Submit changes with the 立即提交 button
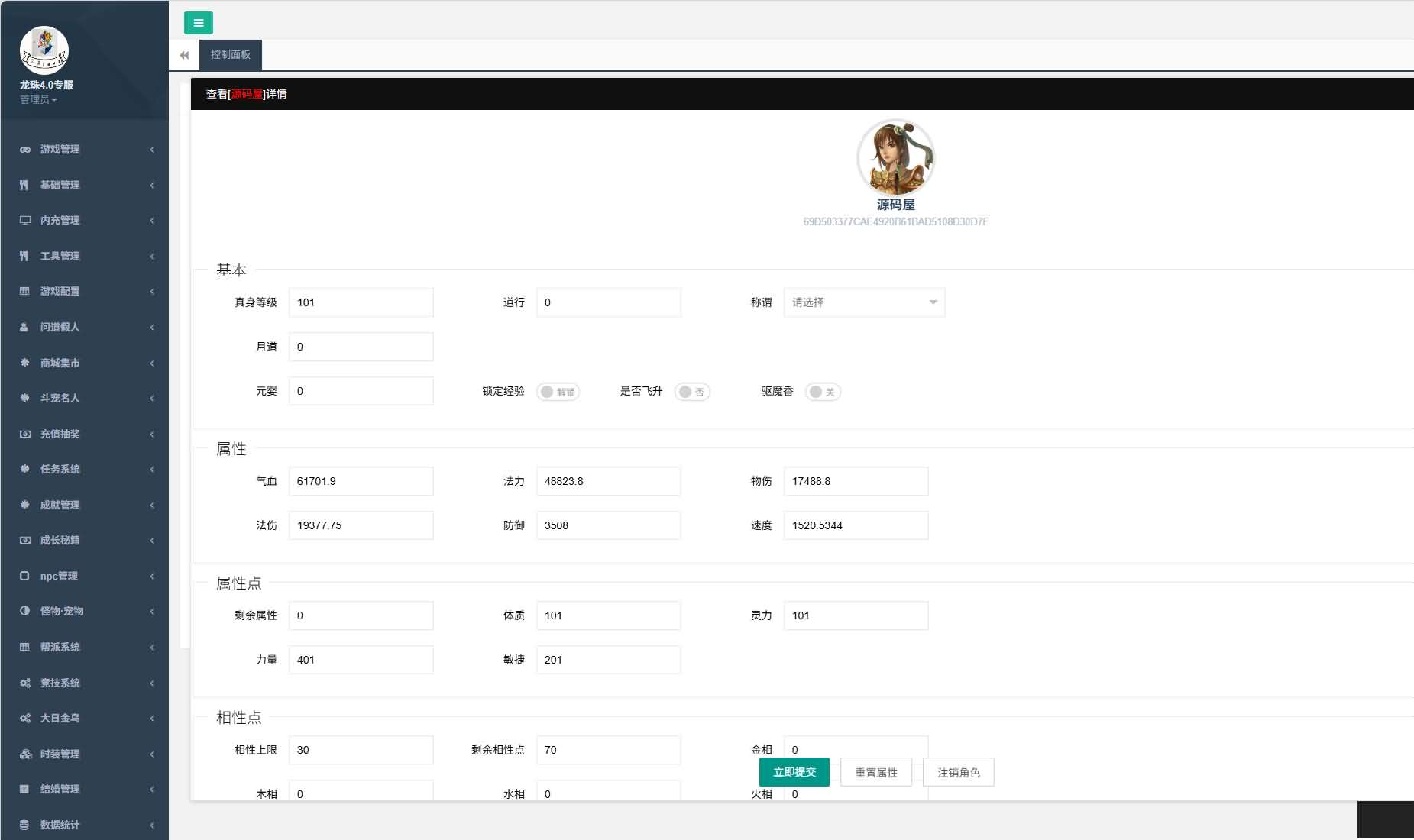 (794, 771)
